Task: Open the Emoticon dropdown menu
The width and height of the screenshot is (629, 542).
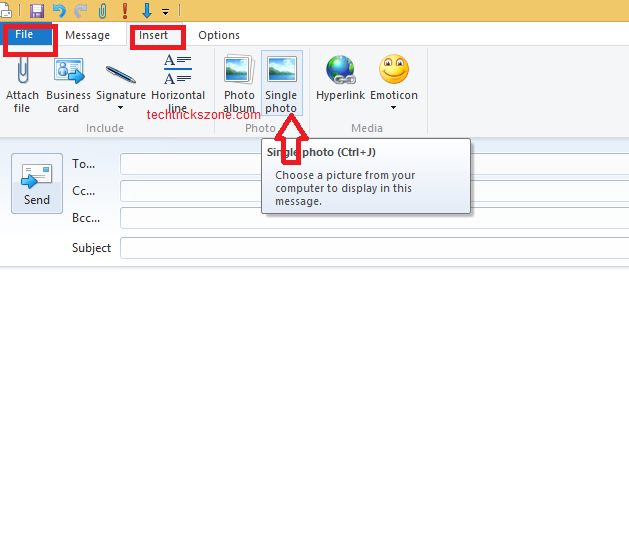Action: pos(393,107)
